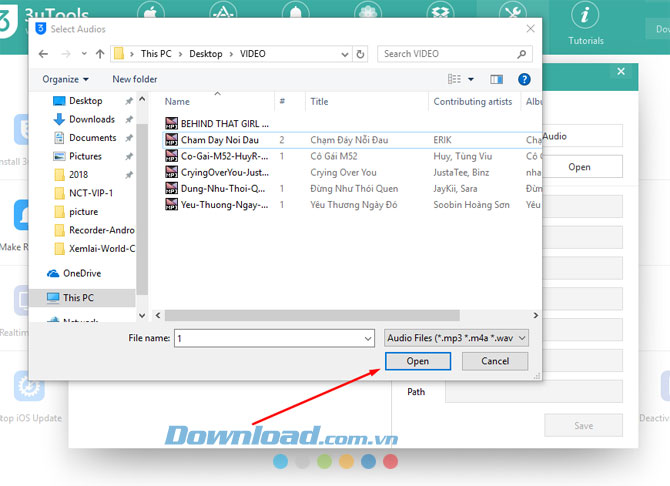This screenshot has height=486, width=670.
Task: Refresh the VIDEO folder listing
Action: [360, 54]
